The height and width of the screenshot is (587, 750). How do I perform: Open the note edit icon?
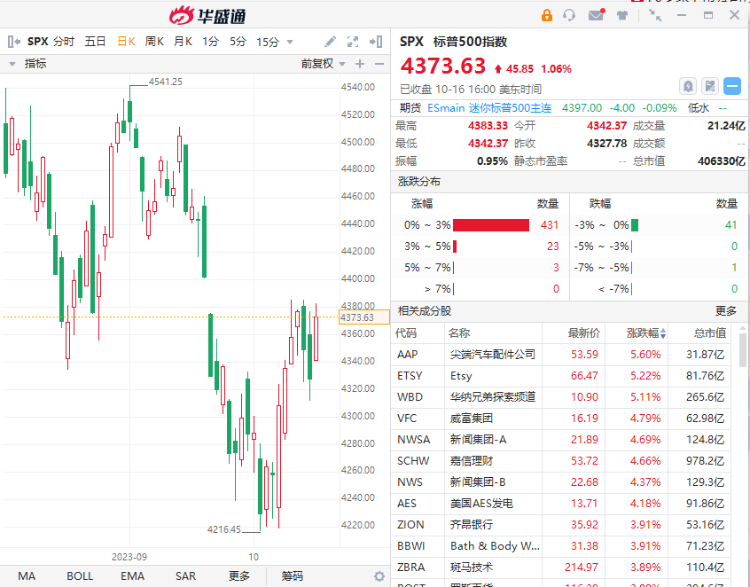tap(710, 87)
